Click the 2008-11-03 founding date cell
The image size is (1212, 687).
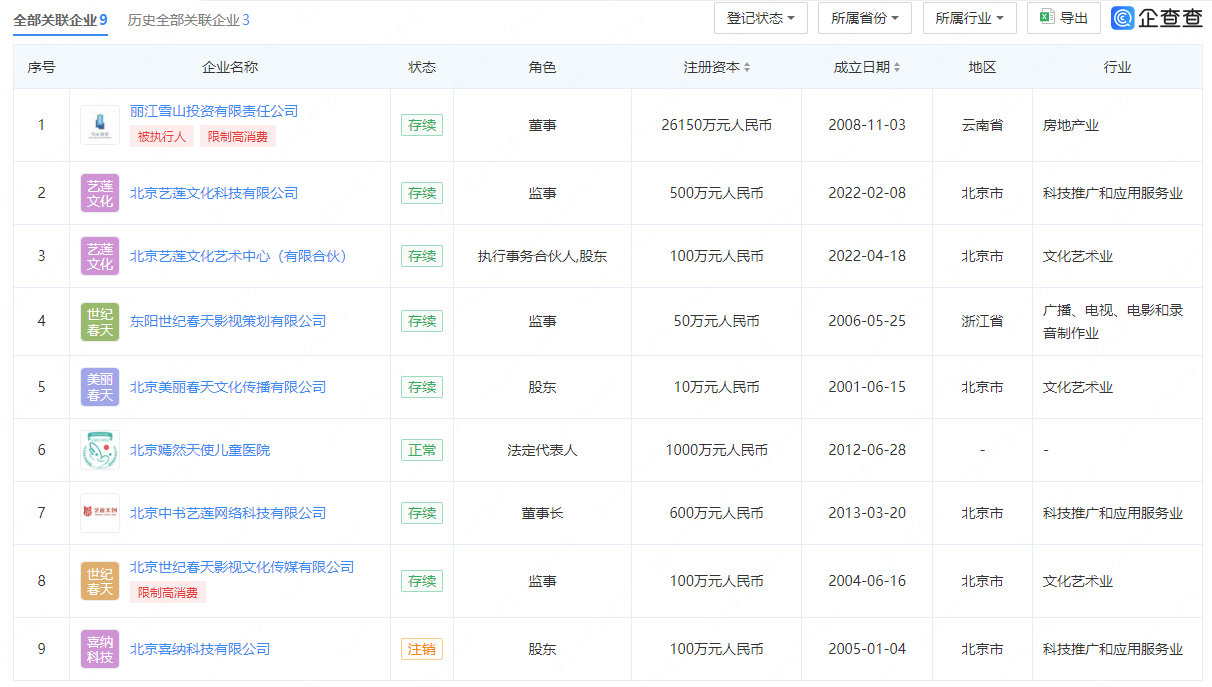[x=867, y=125]
